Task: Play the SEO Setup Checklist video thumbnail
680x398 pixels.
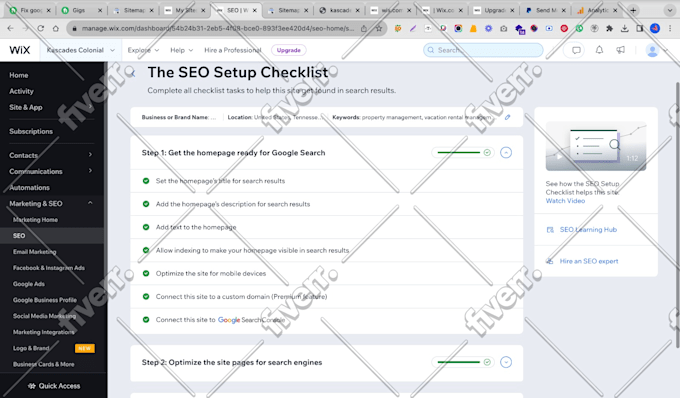Action: click(596, 147)
